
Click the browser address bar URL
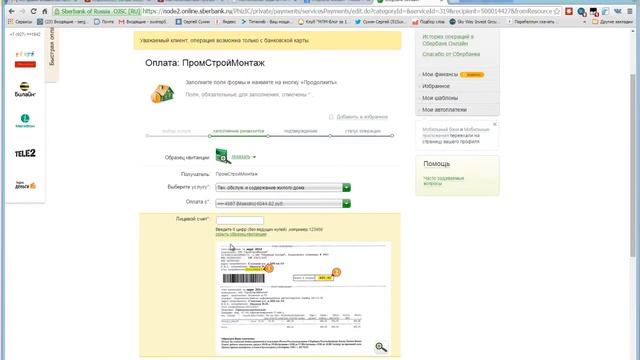347,11
